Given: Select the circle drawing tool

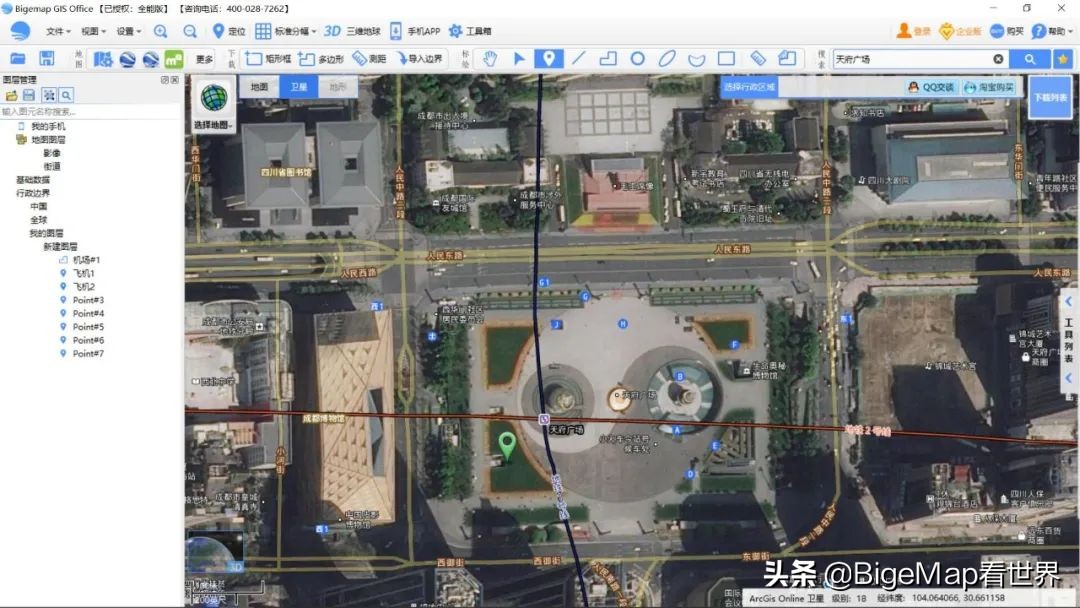Looking at the screenshot, I should [638, 59].
